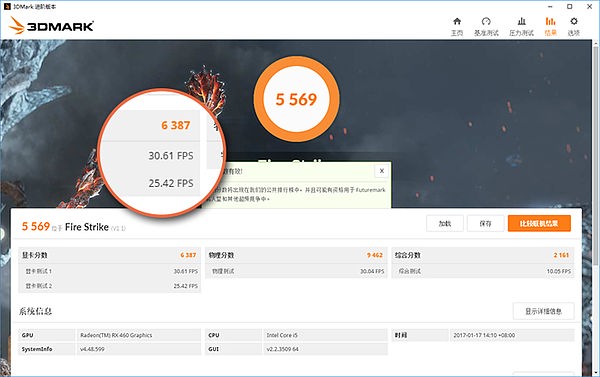The height and width of the screenshot is (377, 600).
Task: Click the 系统信息 section heading
Action: (x=36, y=311)
